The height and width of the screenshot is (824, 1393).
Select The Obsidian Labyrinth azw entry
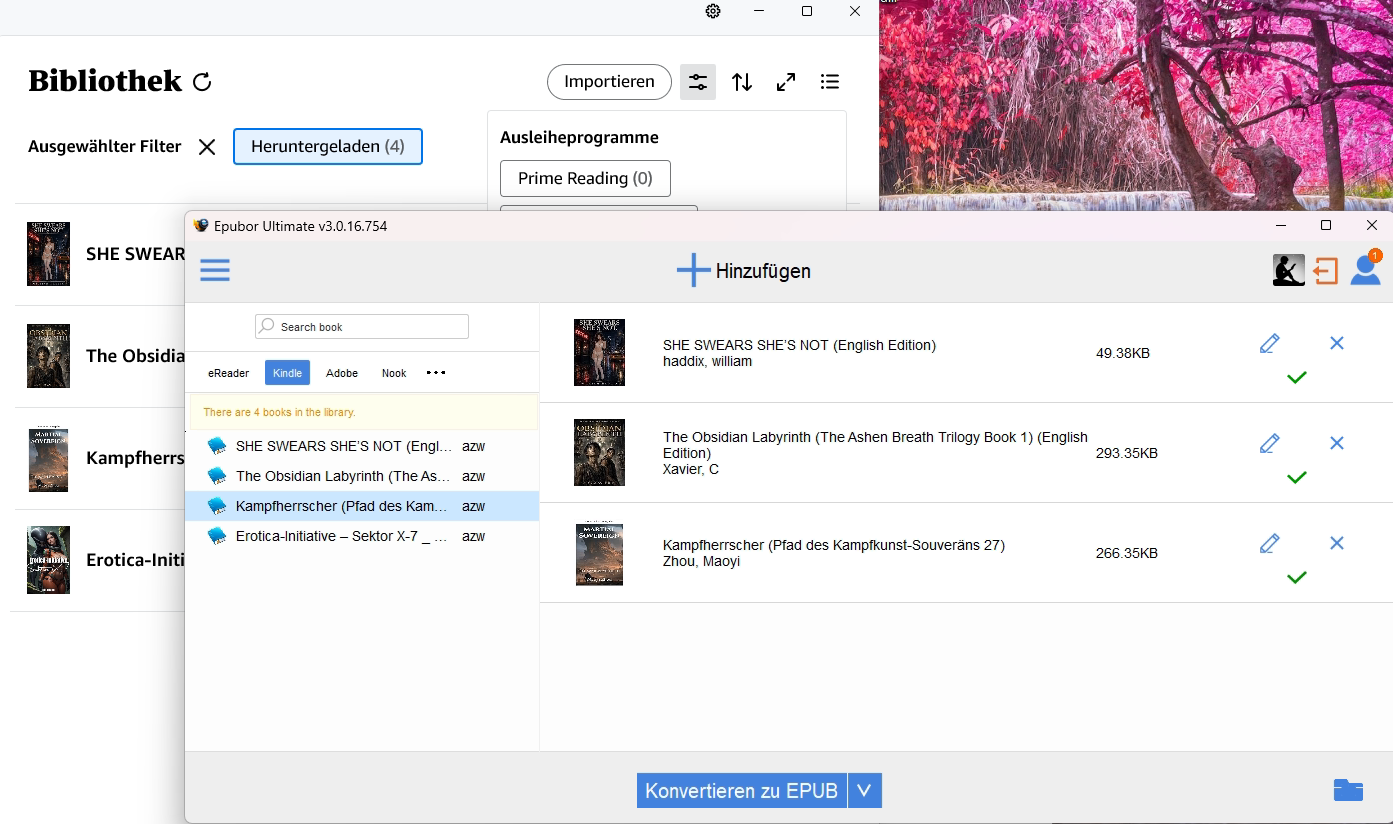362,476
